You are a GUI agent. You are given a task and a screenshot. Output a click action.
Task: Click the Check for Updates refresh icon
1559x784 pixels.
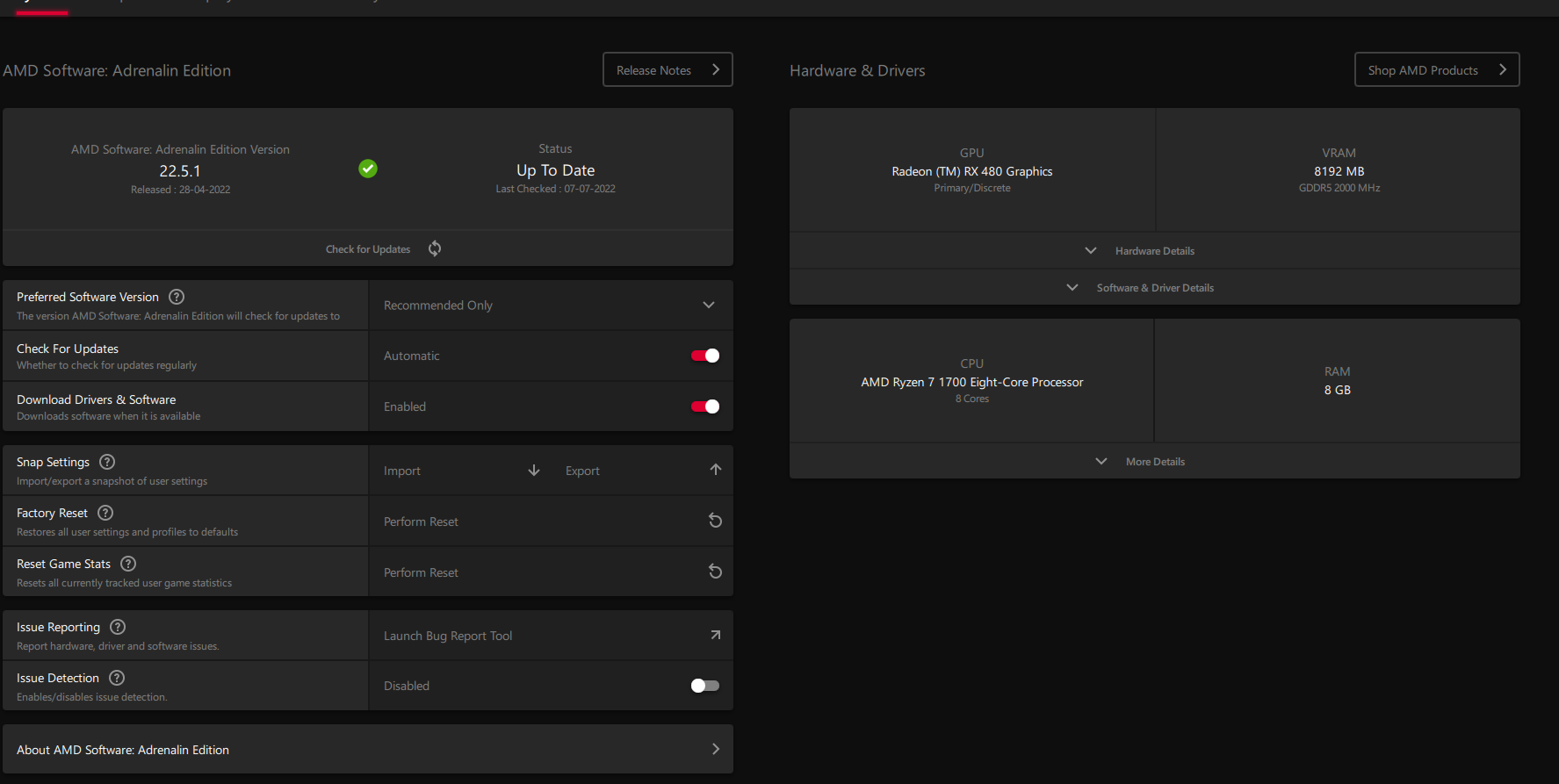[435, 248]
